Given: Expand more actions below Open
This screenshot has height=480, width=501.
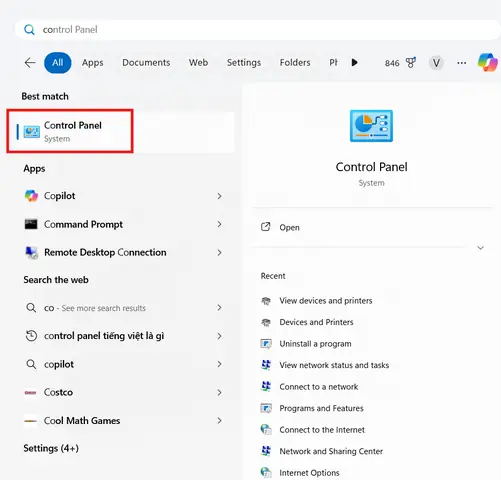Looking at the screenshot, I should [x=480, y=248].
